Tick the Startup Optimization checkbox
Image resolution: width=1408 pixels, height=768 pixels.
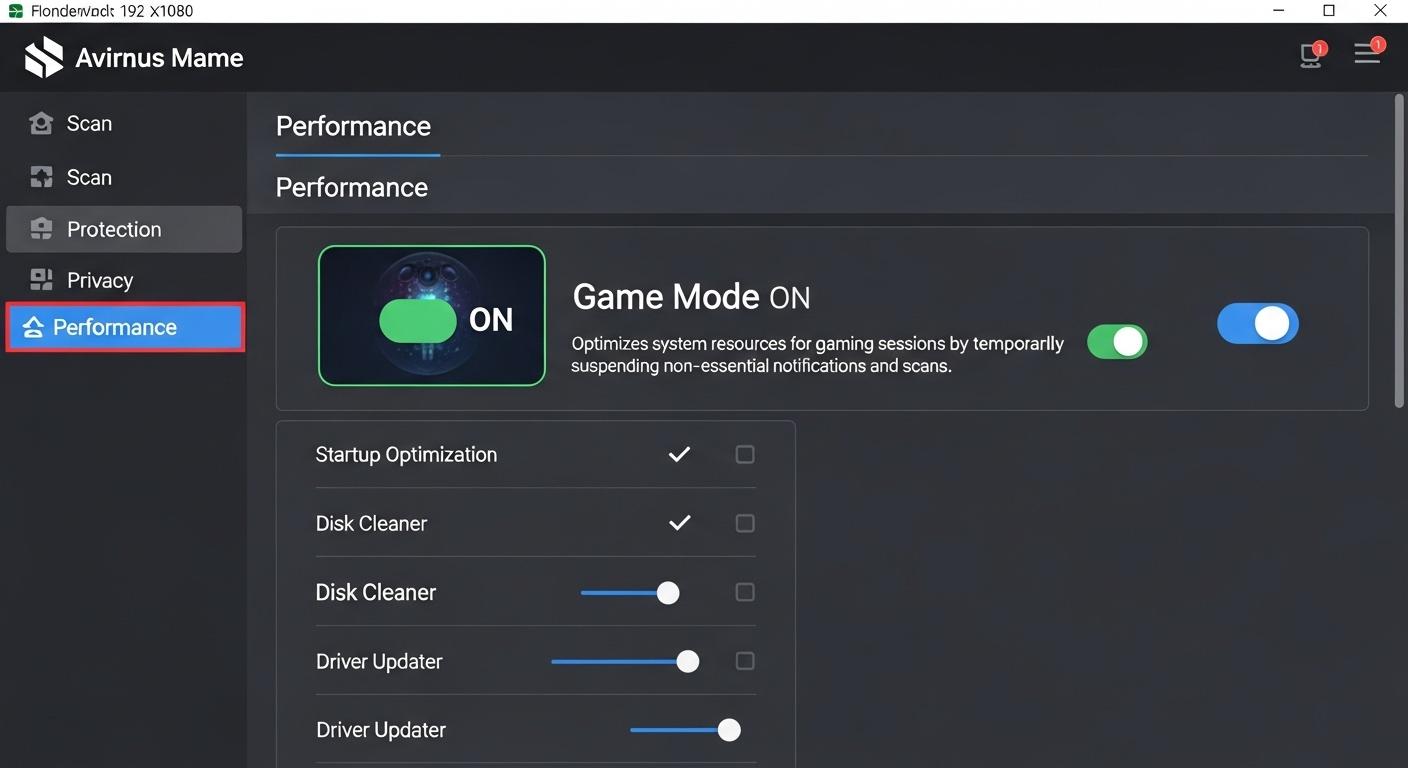pyautogui.click(x=745, y=455)
